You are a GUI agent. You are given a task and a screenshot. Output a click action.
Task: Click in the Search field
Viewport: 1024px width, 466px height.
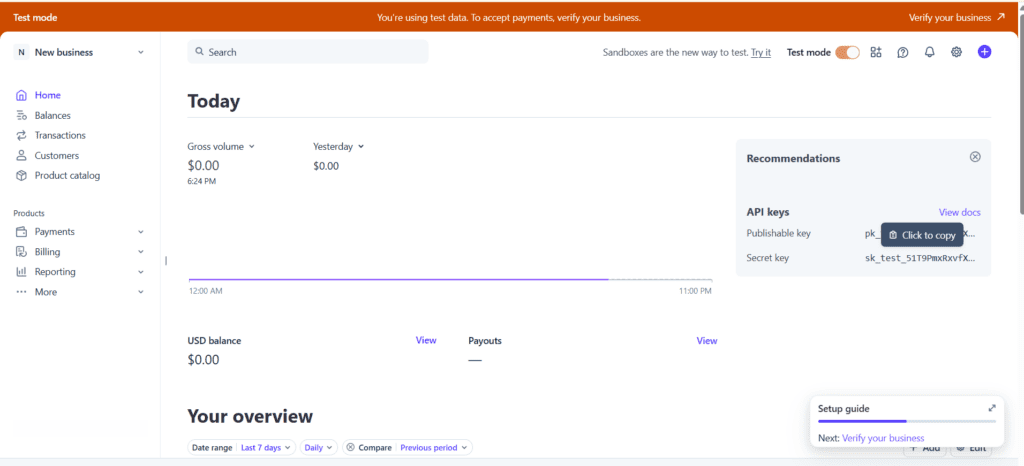(x=308, y=52)
